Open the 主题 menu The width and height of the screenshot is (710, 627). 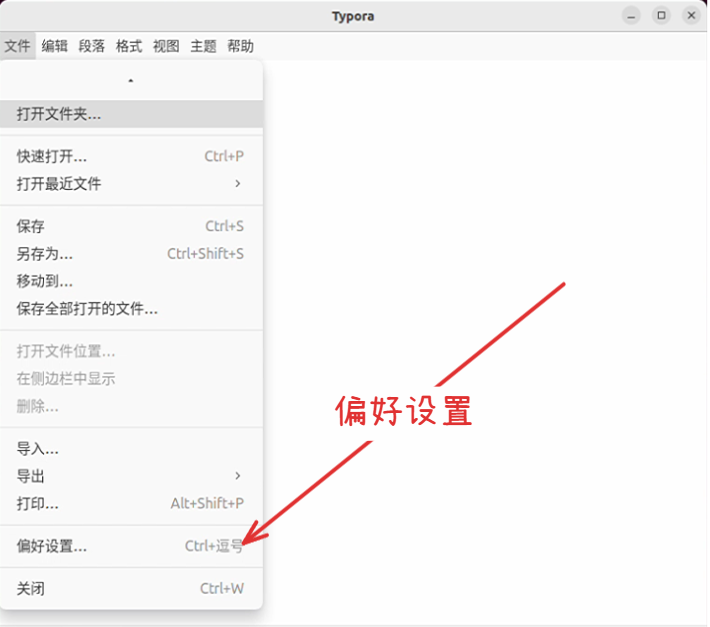(x=203, y=46)
